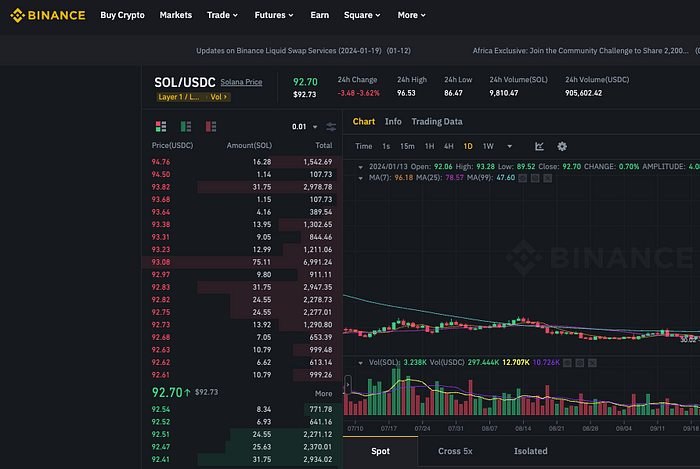The height and width of the screenshot is (469, 700).
Task: Select the Cross 5x tab
Action: 455,451
